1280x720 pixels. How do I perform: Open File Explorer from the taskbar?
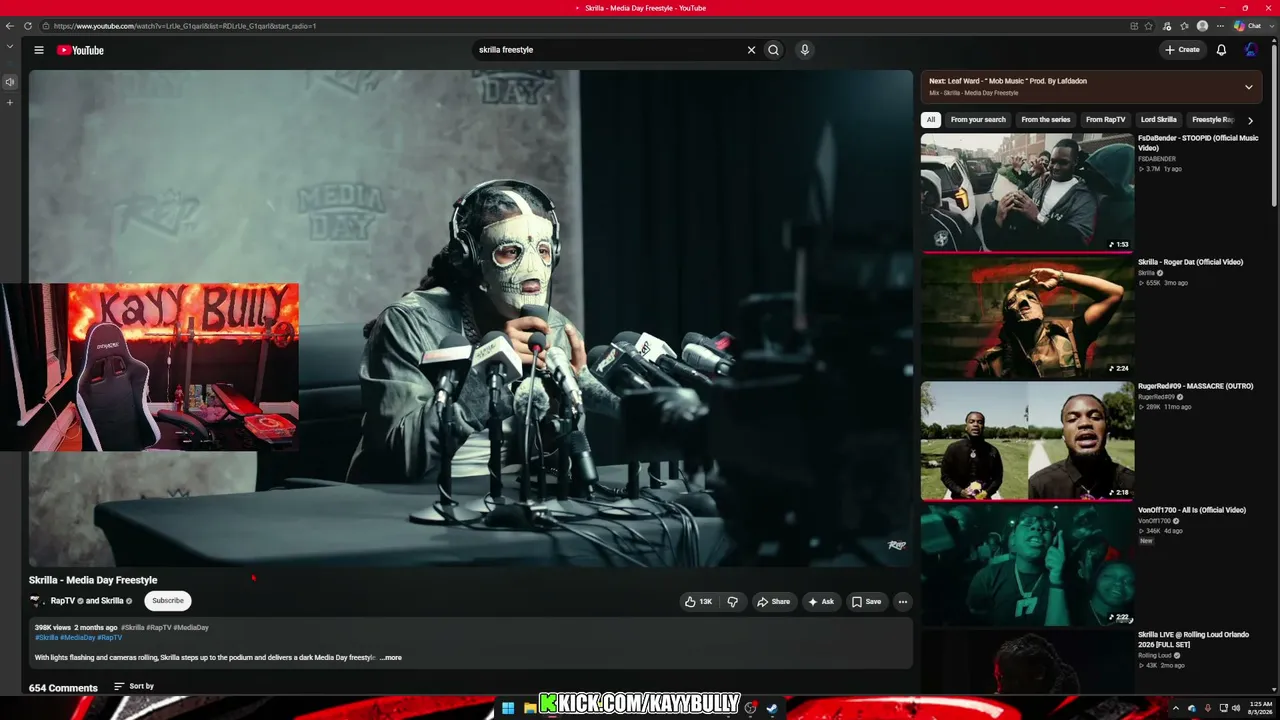click(529, 708)
